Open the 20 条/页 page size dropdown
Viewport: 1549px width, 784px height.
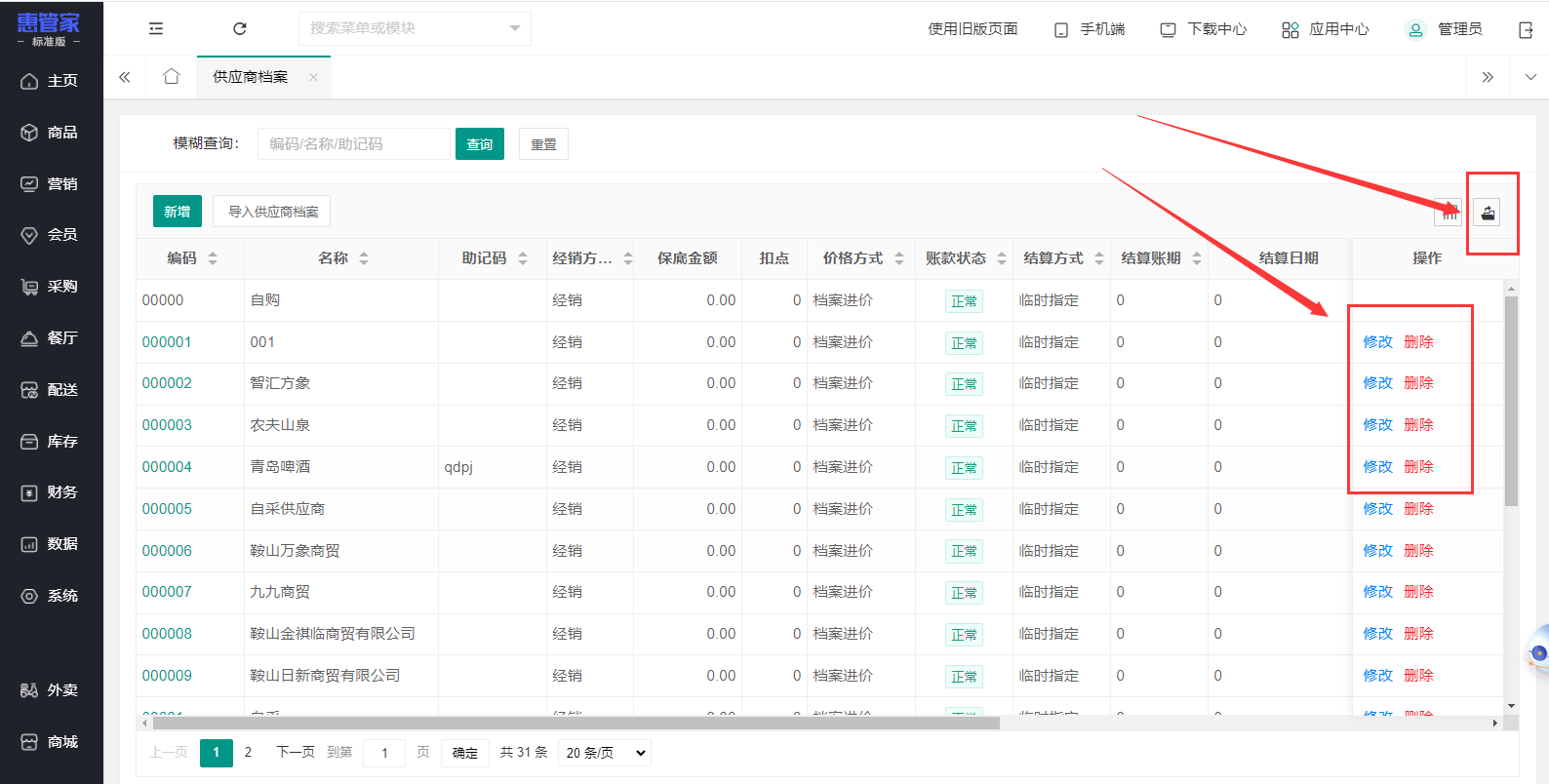(606, 753)
